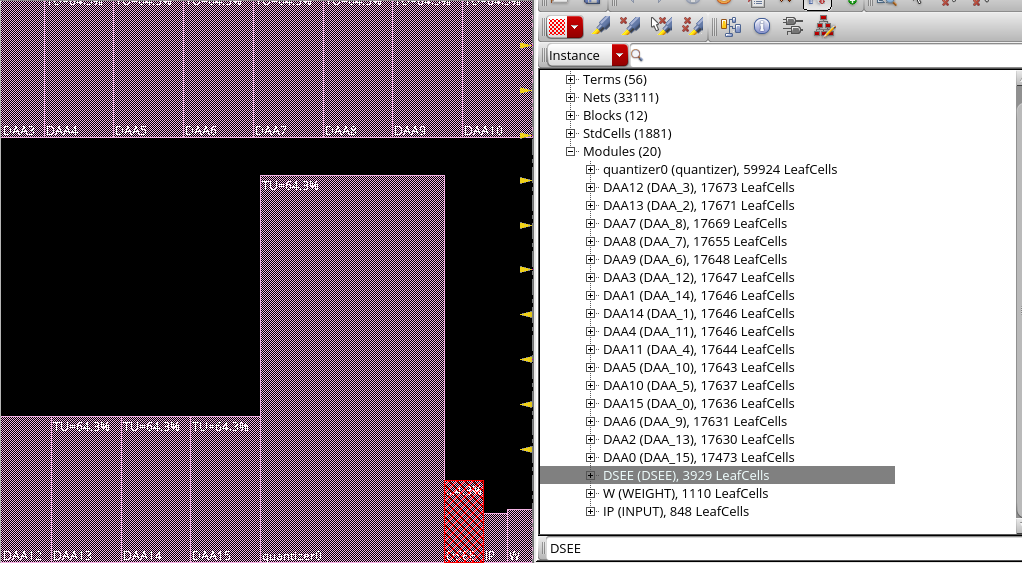The image size is (1022, 563).
Task: Click the logic gates connectivity icon
Action: tap(793, 26)
